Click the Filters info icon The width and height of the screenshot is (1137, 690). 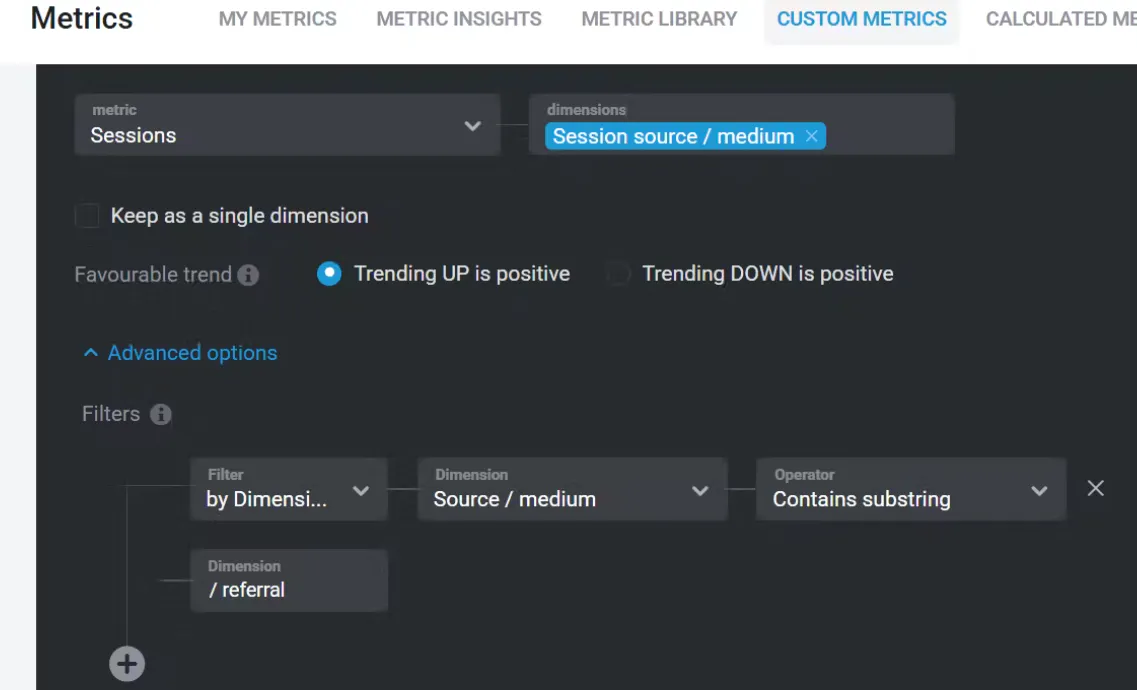[x=160, y=414]
